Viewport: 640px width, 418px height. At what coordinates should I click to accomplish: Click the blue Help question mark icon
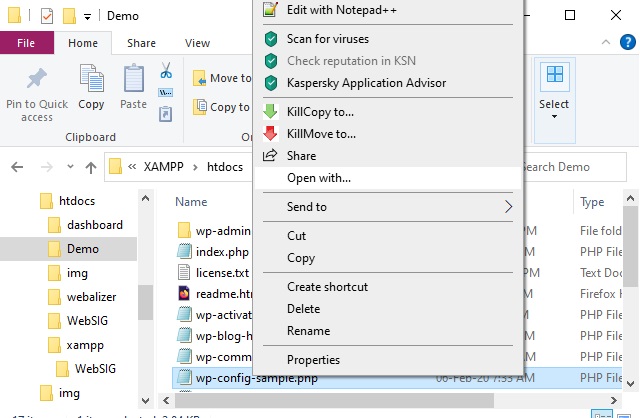(x=628, y=42)
